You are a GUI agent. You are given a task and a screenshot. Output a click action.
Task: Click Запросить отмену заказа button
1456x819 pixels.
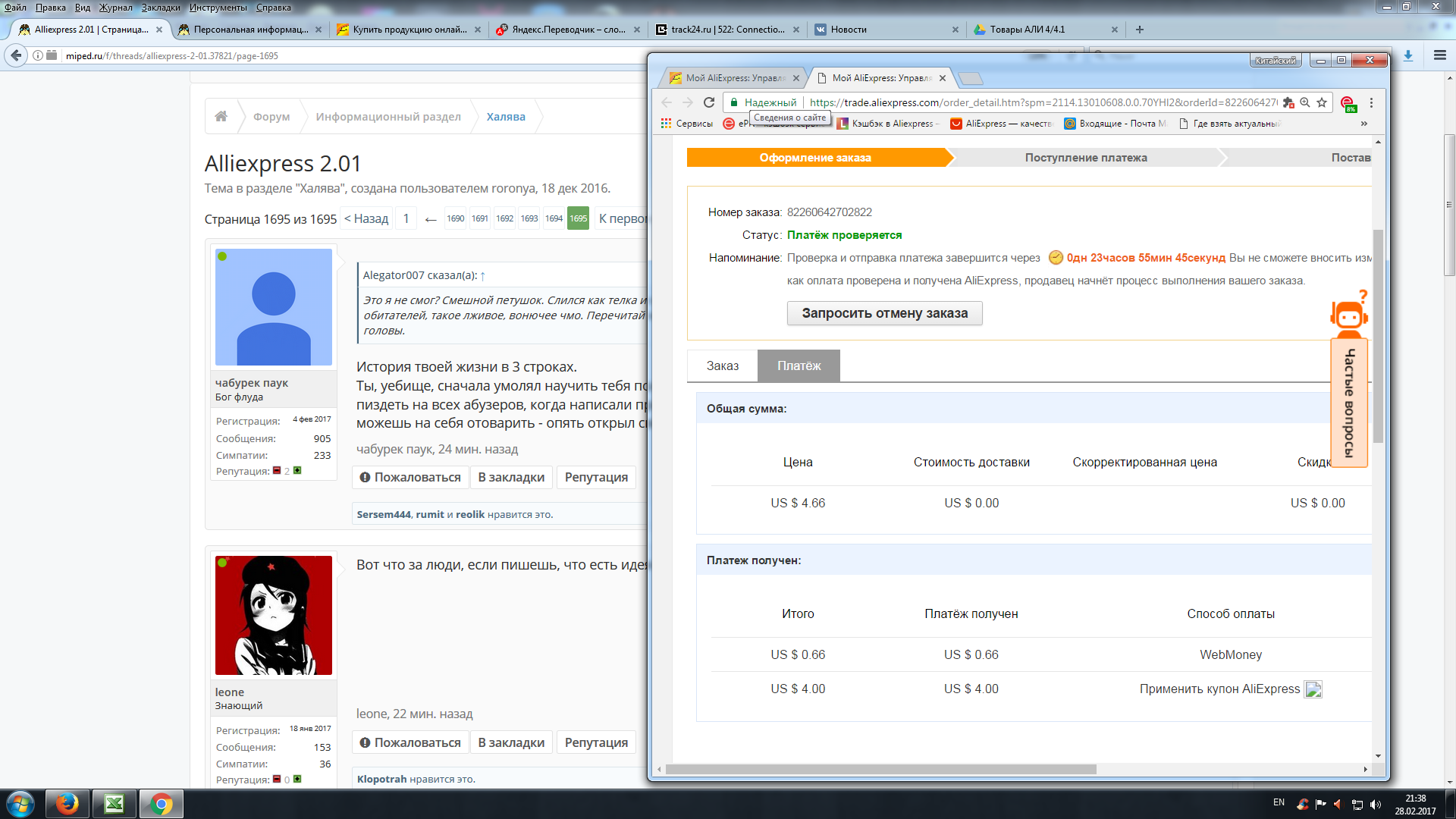[885, 313]
